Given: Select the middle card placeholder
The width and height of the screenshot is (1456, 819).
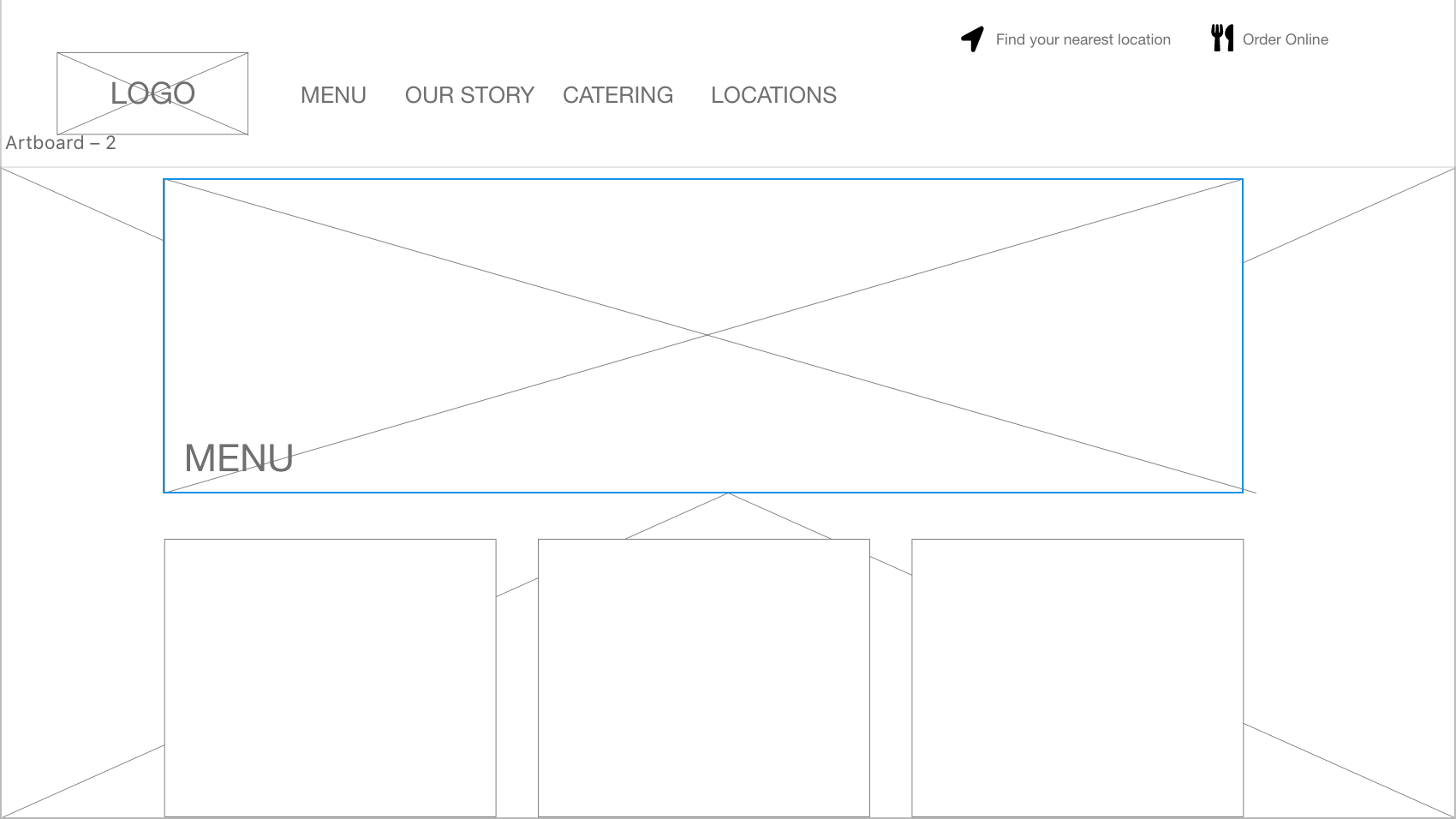Looking at the screenshot, I should [x=703, y=677].
